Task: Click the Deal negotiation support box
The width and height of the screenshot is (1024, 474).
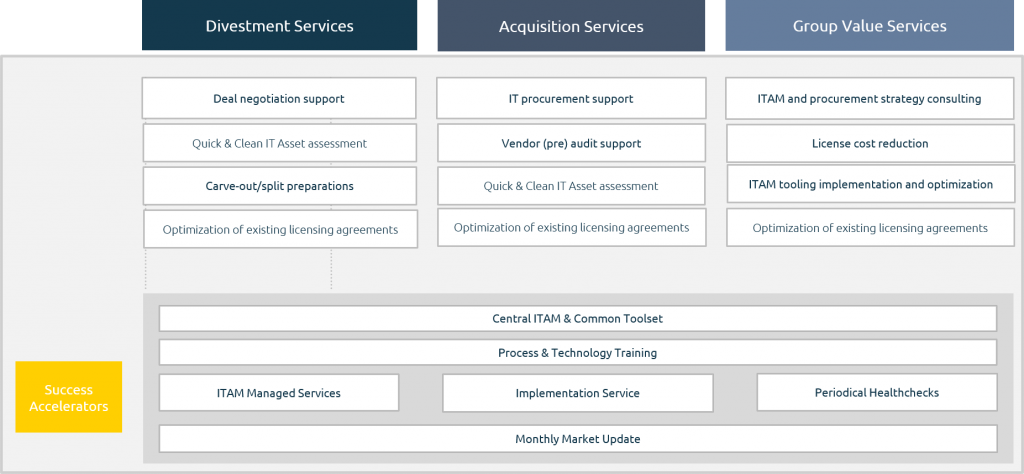Action: click(x=279, y=99)
